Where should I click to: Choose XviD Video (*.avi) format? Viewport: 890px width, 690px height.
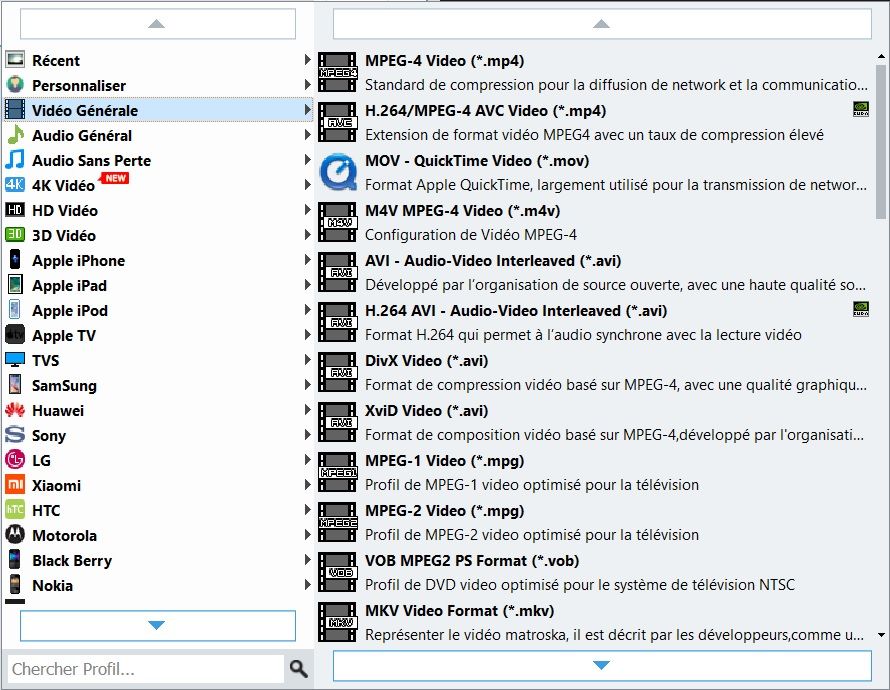click(x=594, y=422)
